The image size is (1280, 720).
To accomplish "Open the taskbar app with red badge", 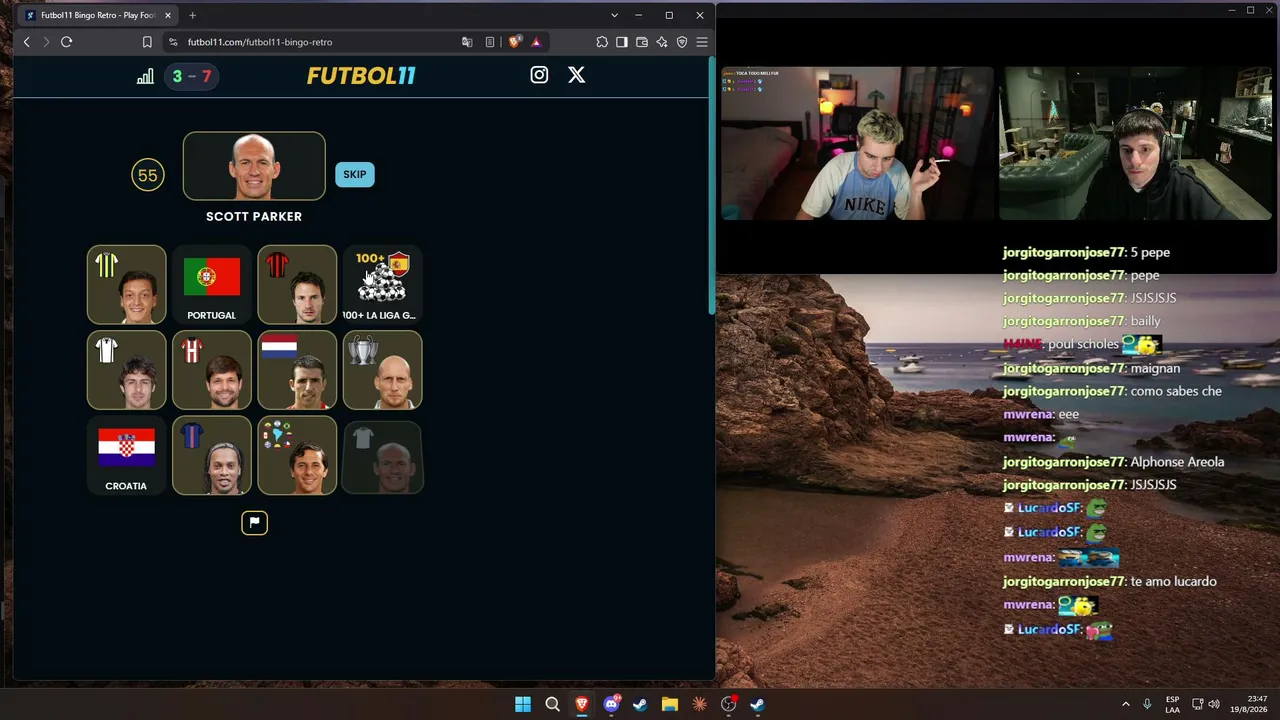I will click(x=729, y=704).
